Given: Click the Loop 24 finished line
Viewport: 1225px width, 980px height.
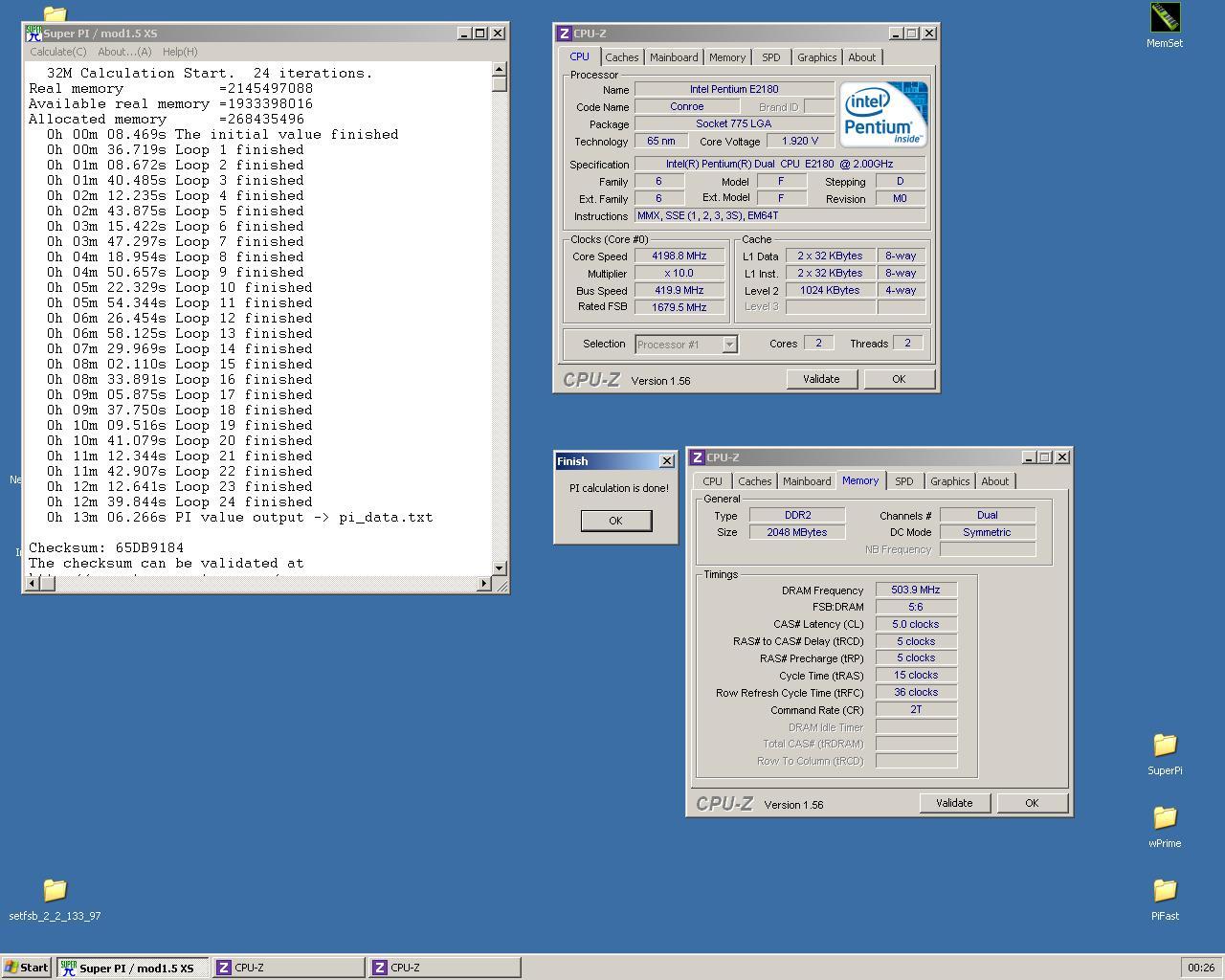Looking at the screenshot, I should coord(180,501).
